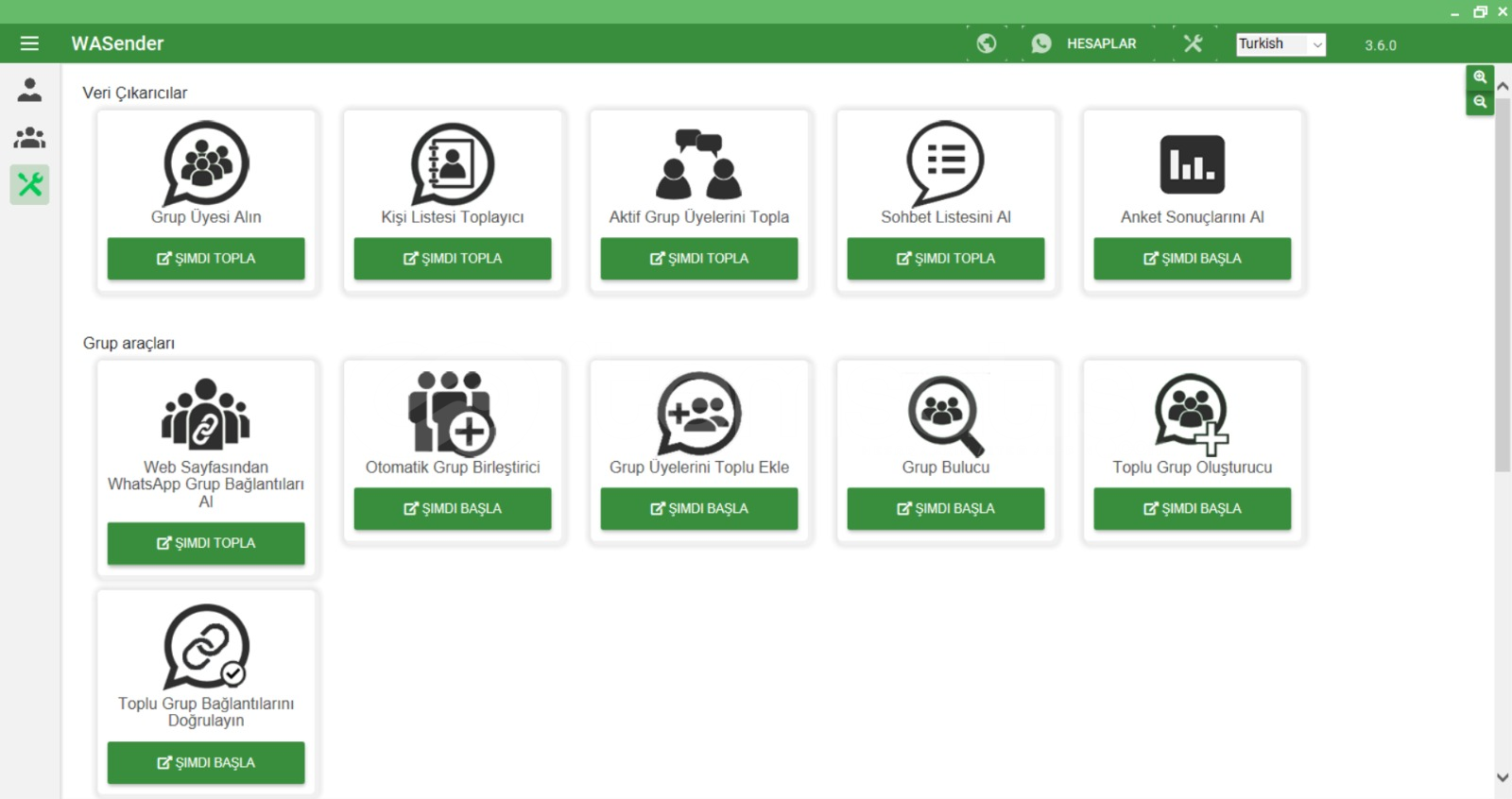1512x799 pixels.
Task: Open the hamburger menu in the header
Action: [x=29, y=43]
